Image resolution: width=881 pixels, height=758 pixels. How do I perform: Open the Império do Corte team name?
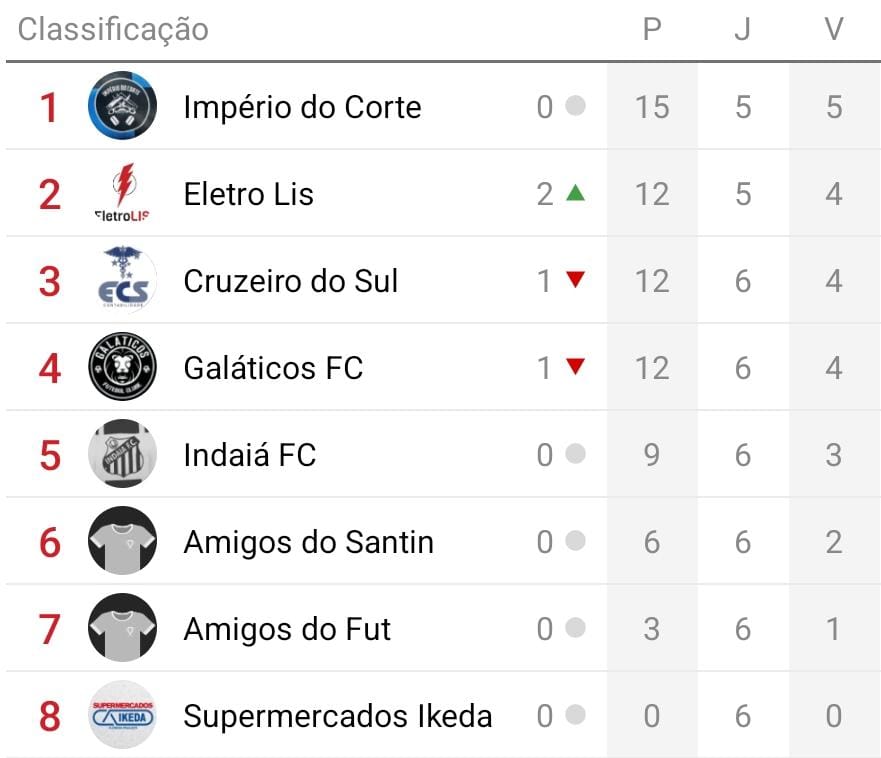click(x=302, y=107)
